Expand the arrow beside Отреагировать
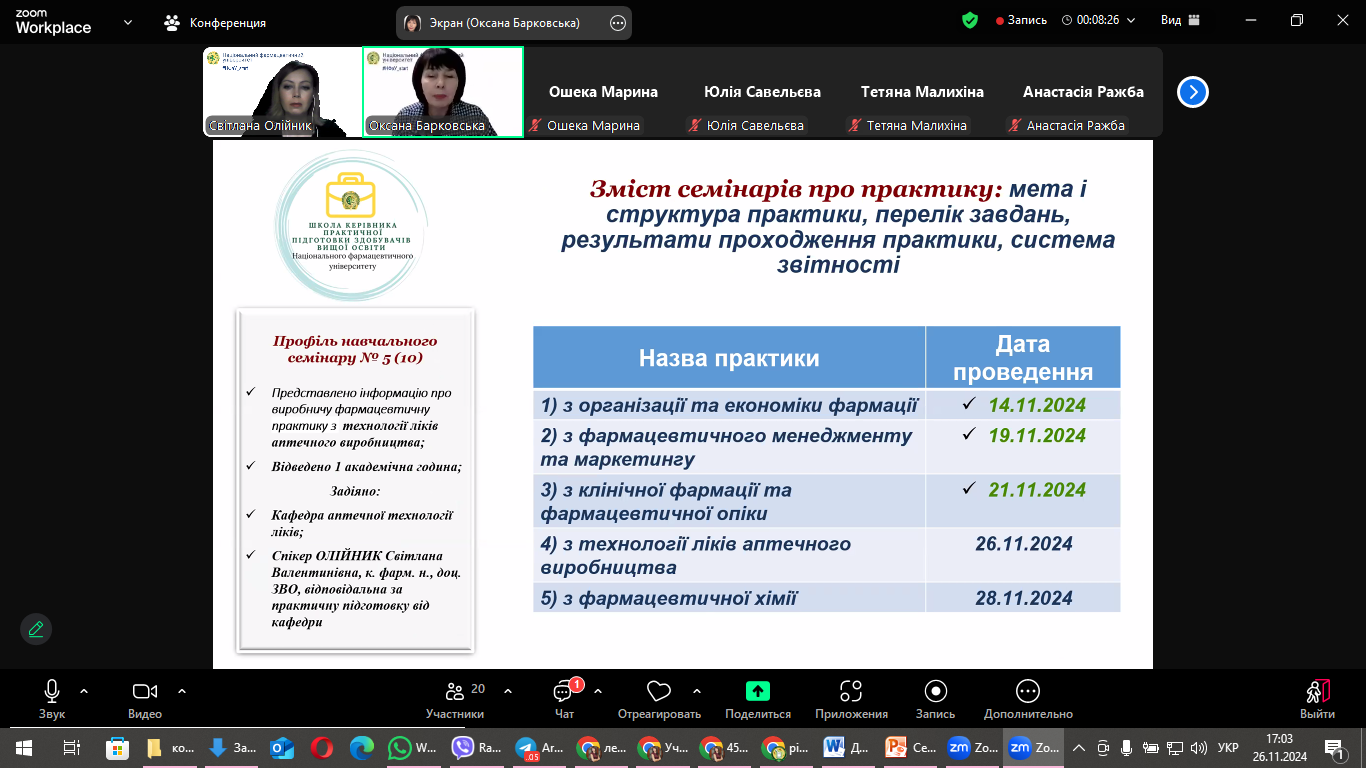 pos(697,691)
